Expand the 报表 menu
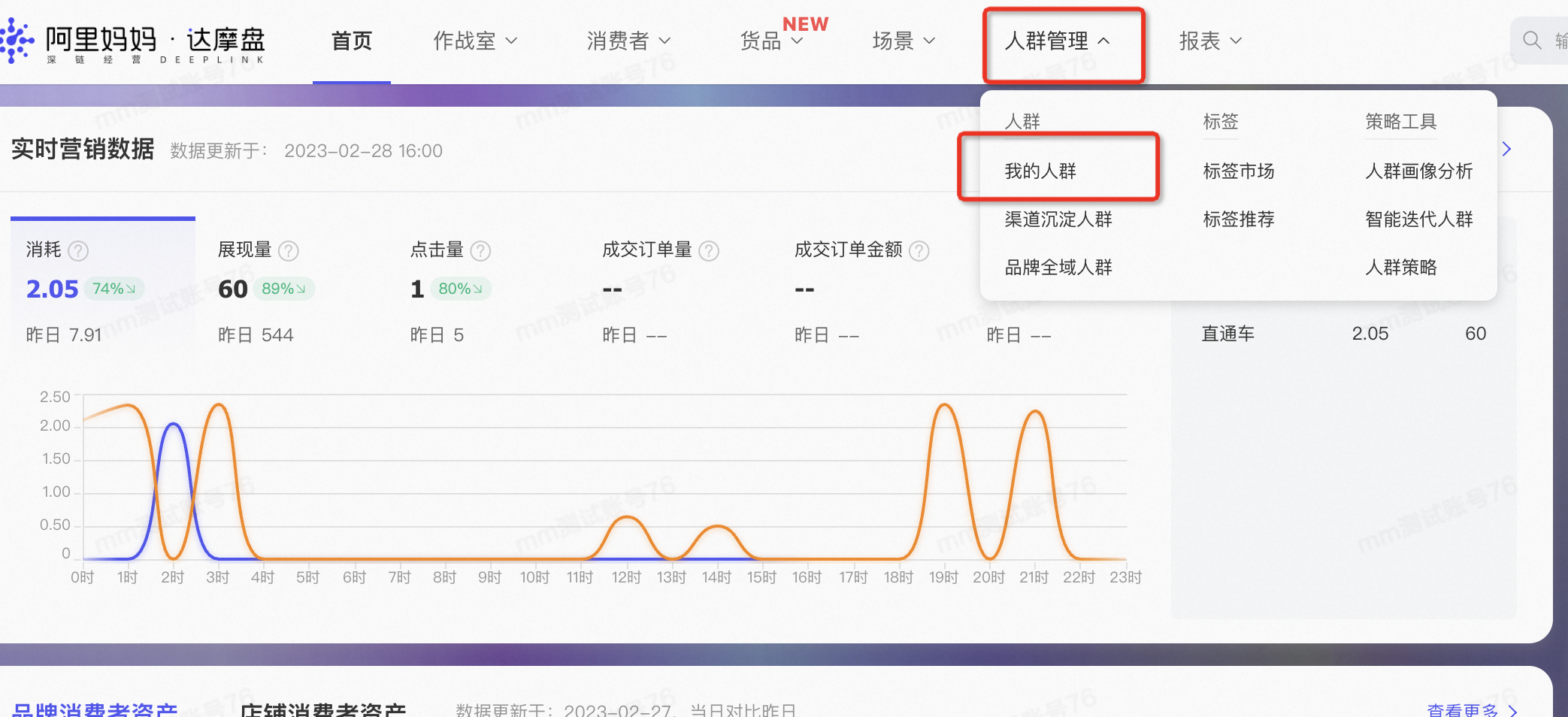Screen dimensions: 1568x717 coord(1210,41)
